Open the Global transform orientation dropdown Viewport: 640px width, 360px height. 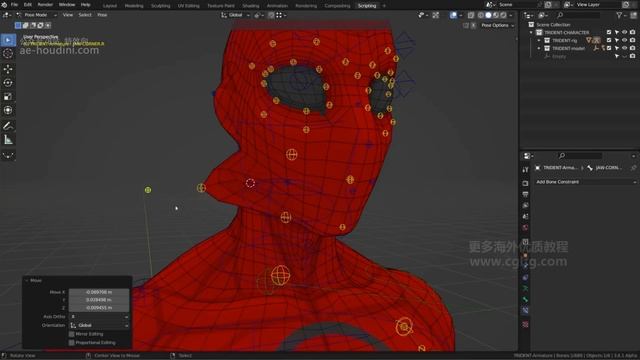[x=236, y=15]
